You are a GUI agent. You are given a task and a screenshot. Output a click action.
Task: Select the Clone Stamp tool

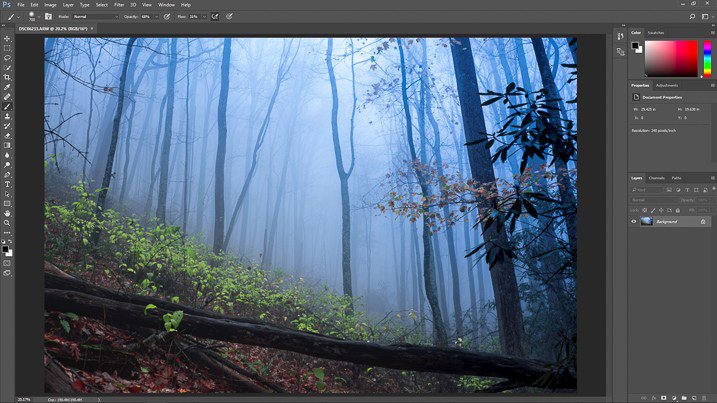click(7, 116)
